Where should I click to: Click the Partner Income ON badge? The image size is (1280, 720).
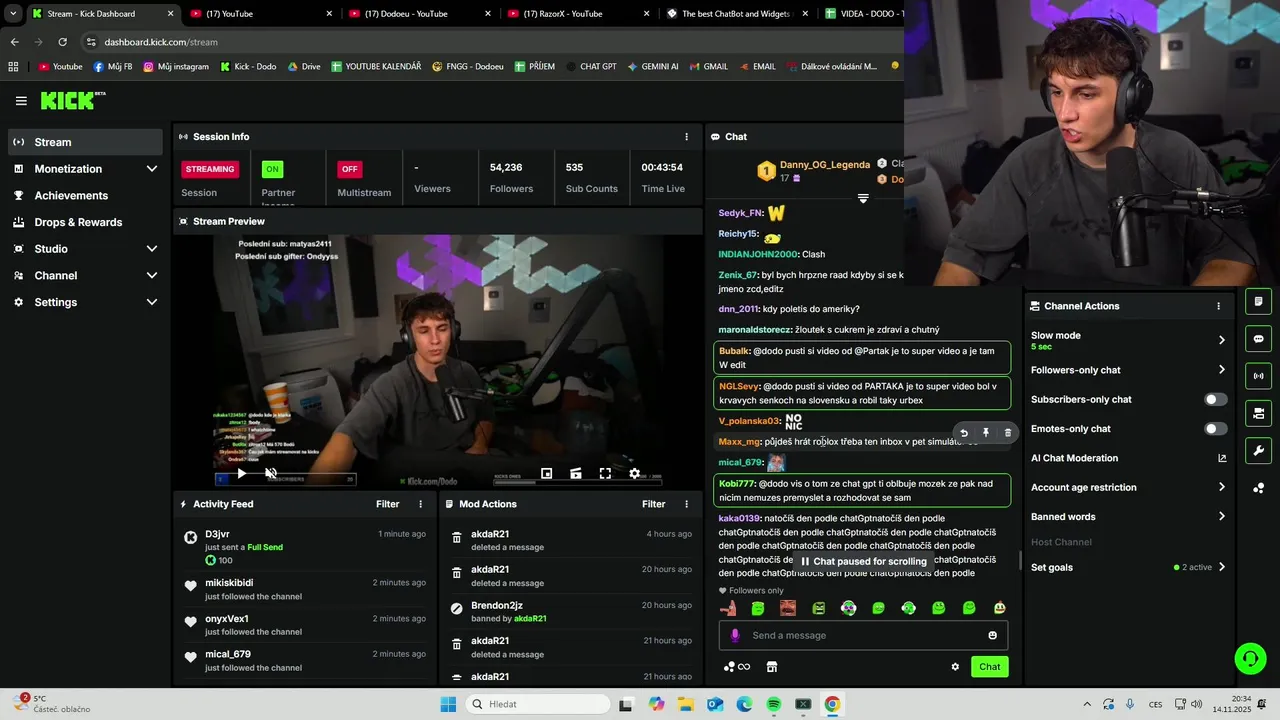point(272,169)
